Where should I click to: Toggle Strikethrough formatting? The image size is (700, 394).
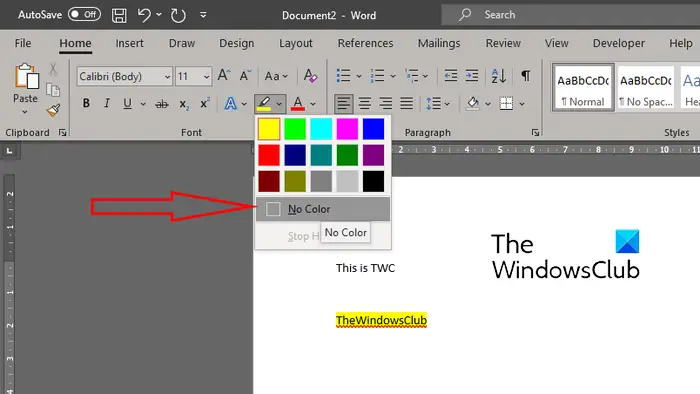(162, 104)
